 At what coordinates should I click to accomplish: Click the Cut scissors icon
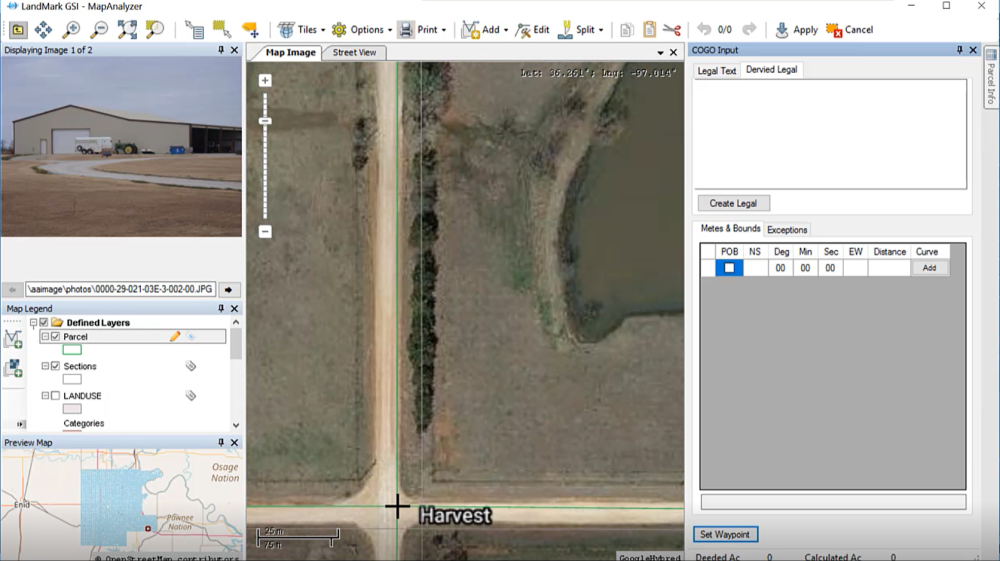tap(672, 29)
